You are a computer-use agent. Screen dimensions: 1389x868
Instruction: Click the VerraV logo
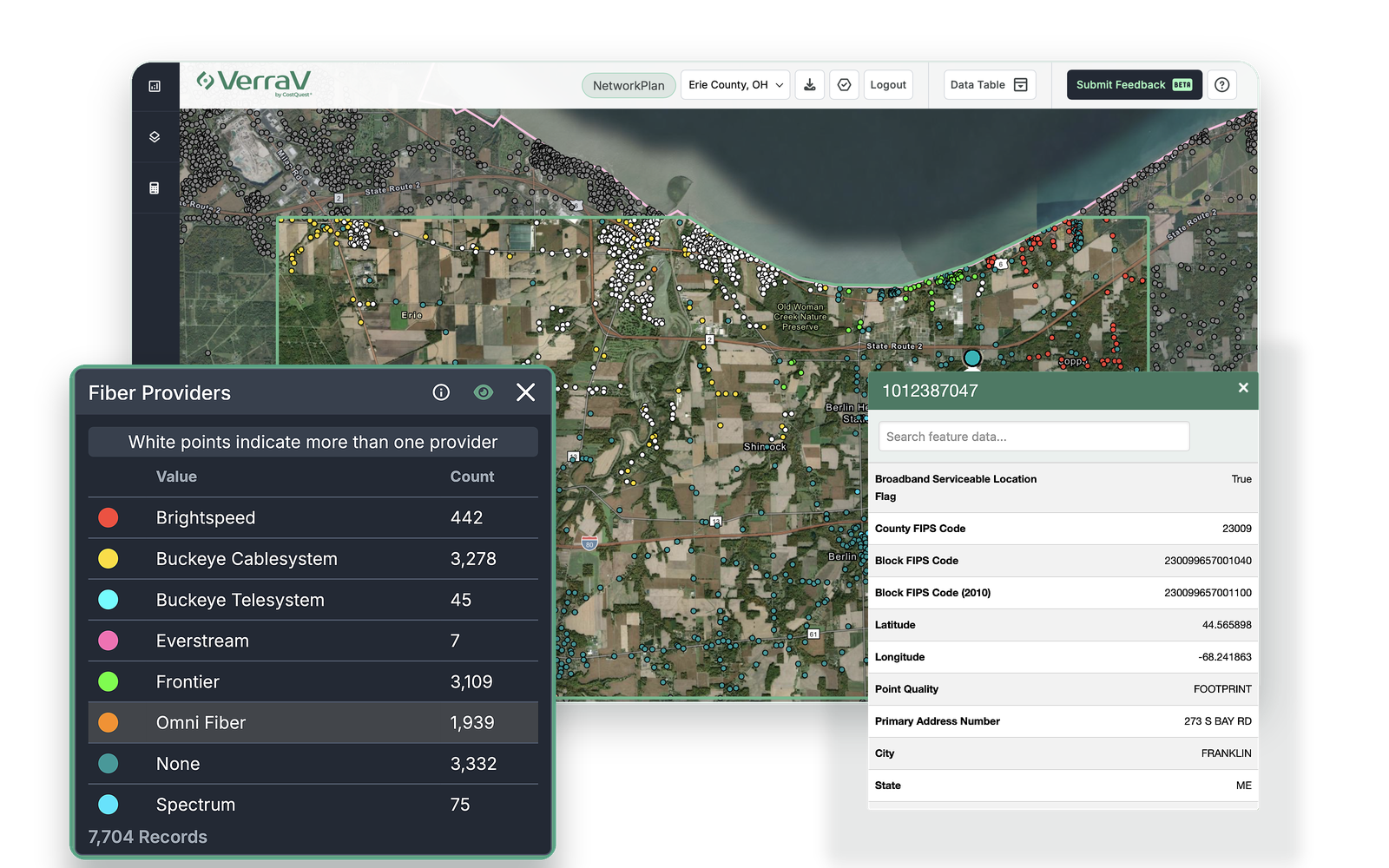253,83
